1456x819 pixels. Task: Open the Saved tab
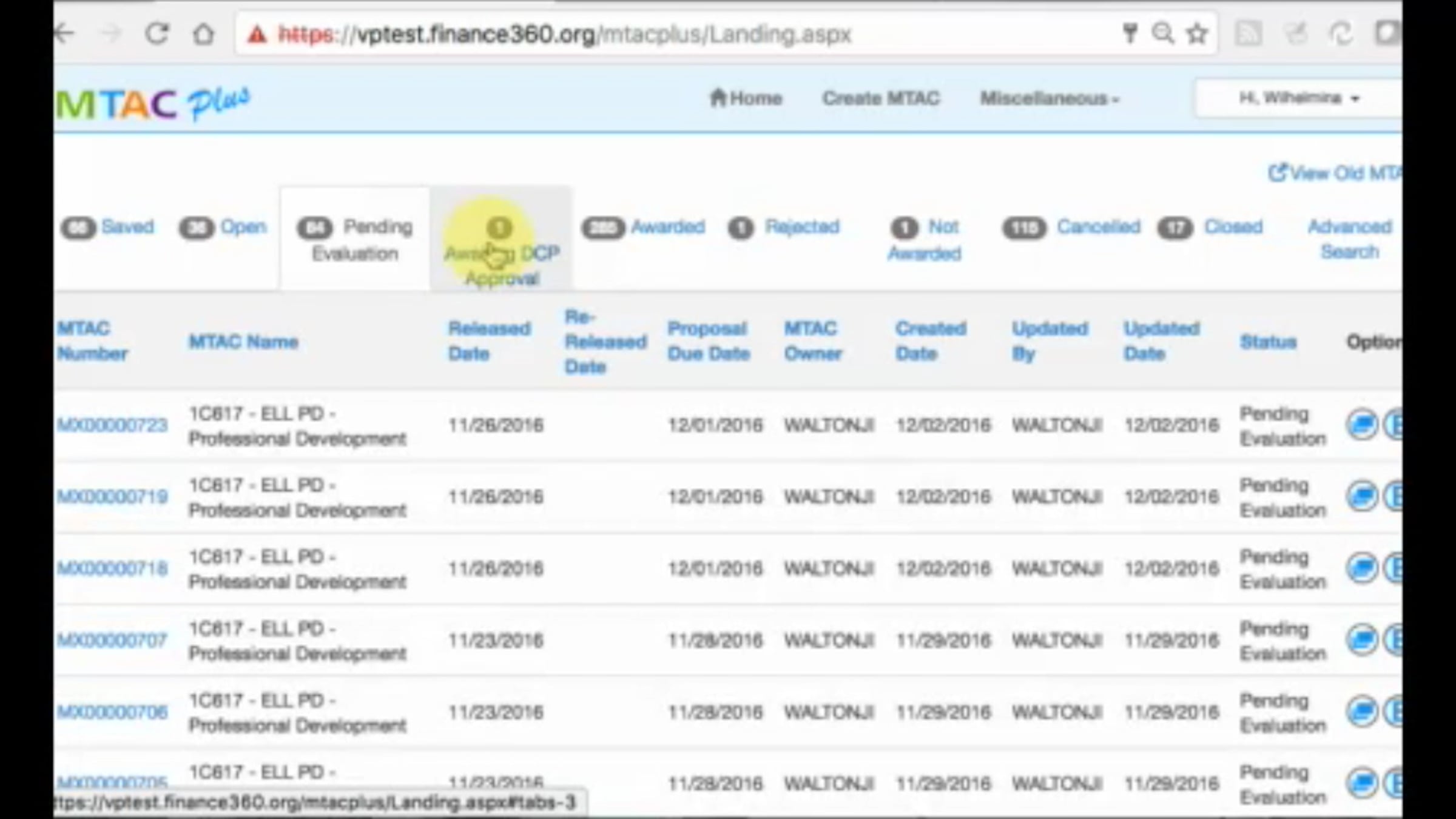(107, 227)
